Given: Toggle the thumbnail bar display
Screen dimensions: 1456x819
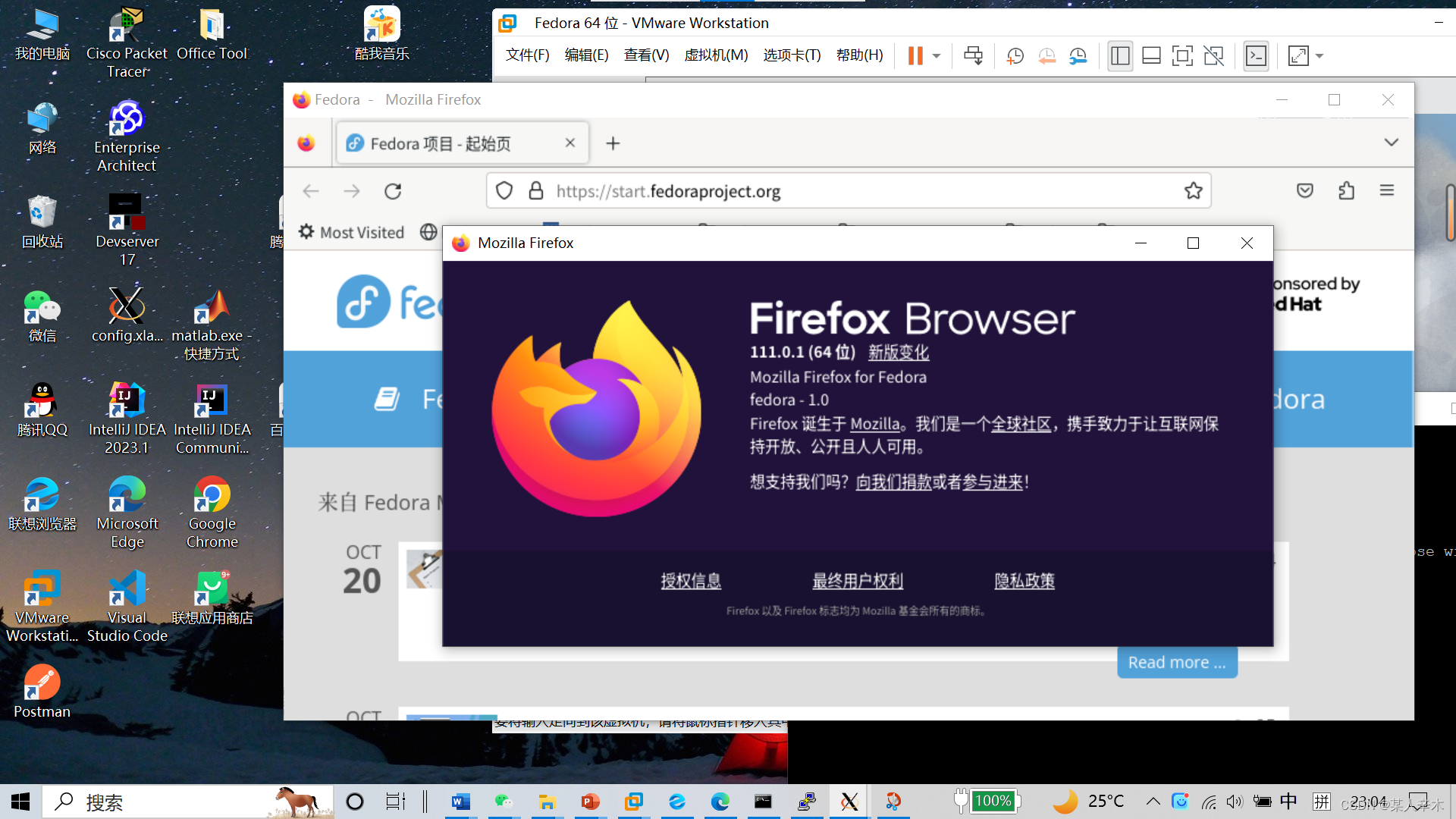Looking at the screenshot, I should click(x=1151, y=55).
